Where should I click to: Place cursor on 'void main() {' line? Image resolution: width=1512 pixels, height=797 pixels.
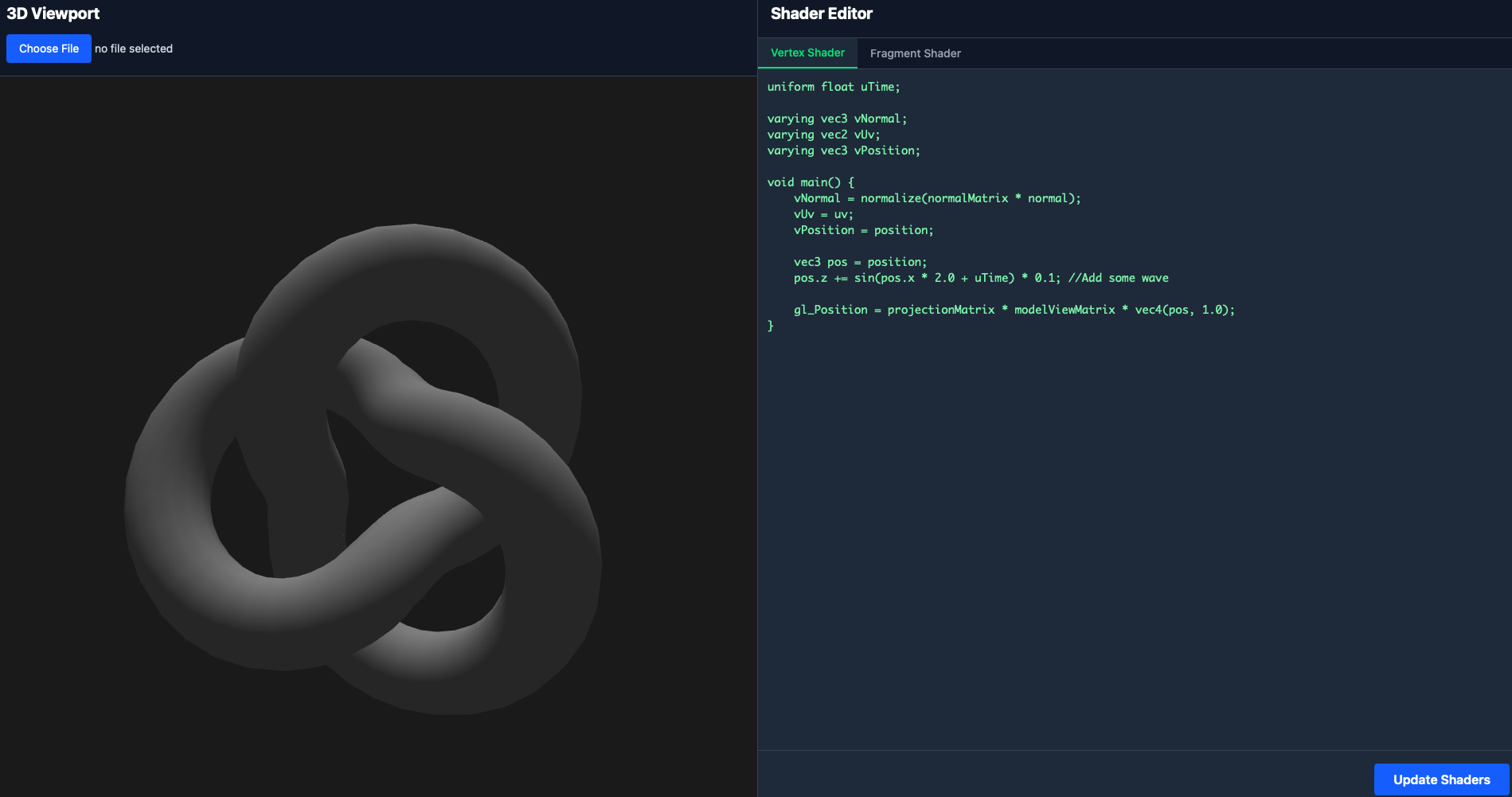coord(811,182)
